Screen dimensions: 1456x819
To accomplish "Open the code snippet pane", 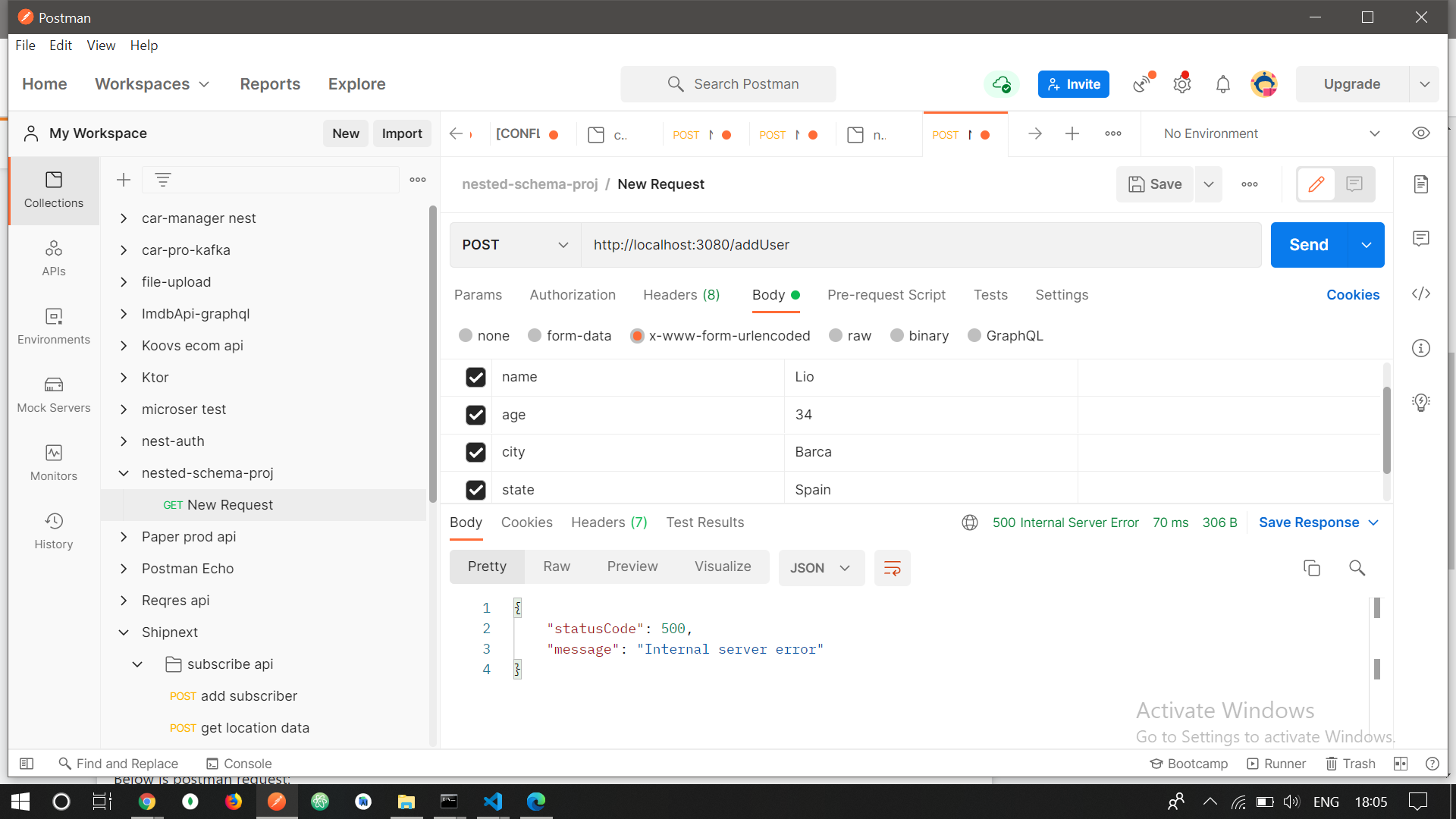I will [1421, 293].
